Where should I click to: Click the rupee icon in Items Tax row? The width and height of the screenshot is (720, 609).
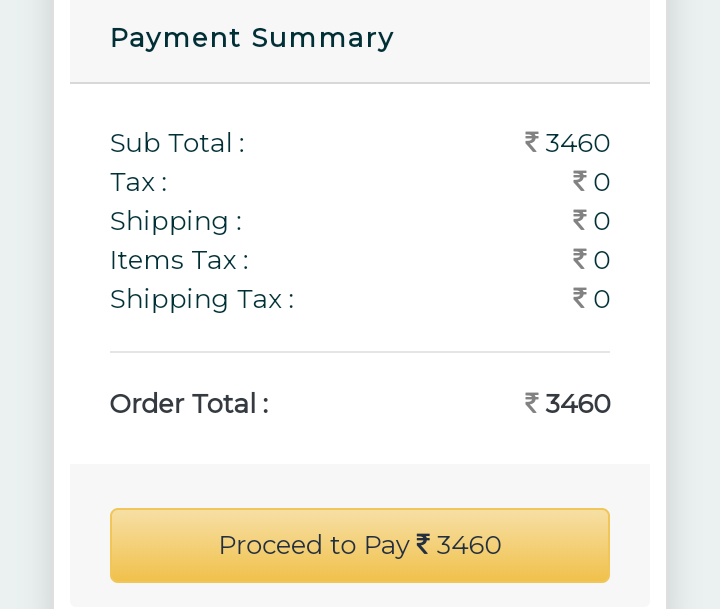pyautogui.click(x=580, y=259)
